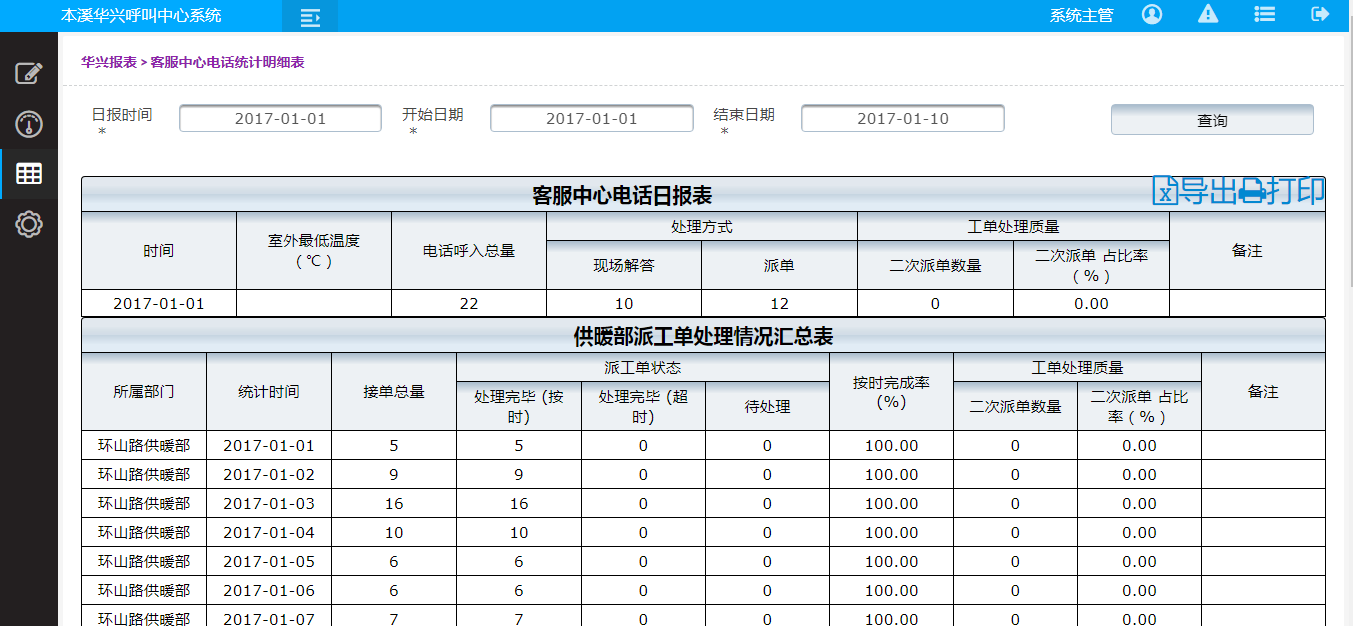
Task: Toggle the sidebar collapse icon next to the title
Action: click(x=309, y=16)
